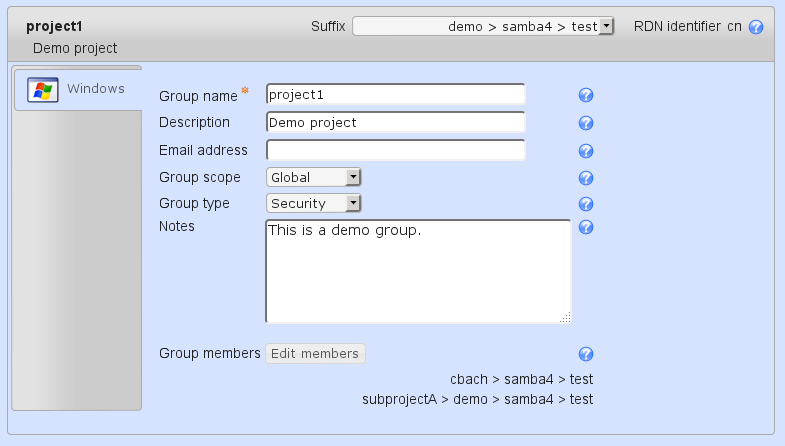Viewport: 785px width, 446px height.
Task: Open the Suffix dropdown
Action: point(483,27)
